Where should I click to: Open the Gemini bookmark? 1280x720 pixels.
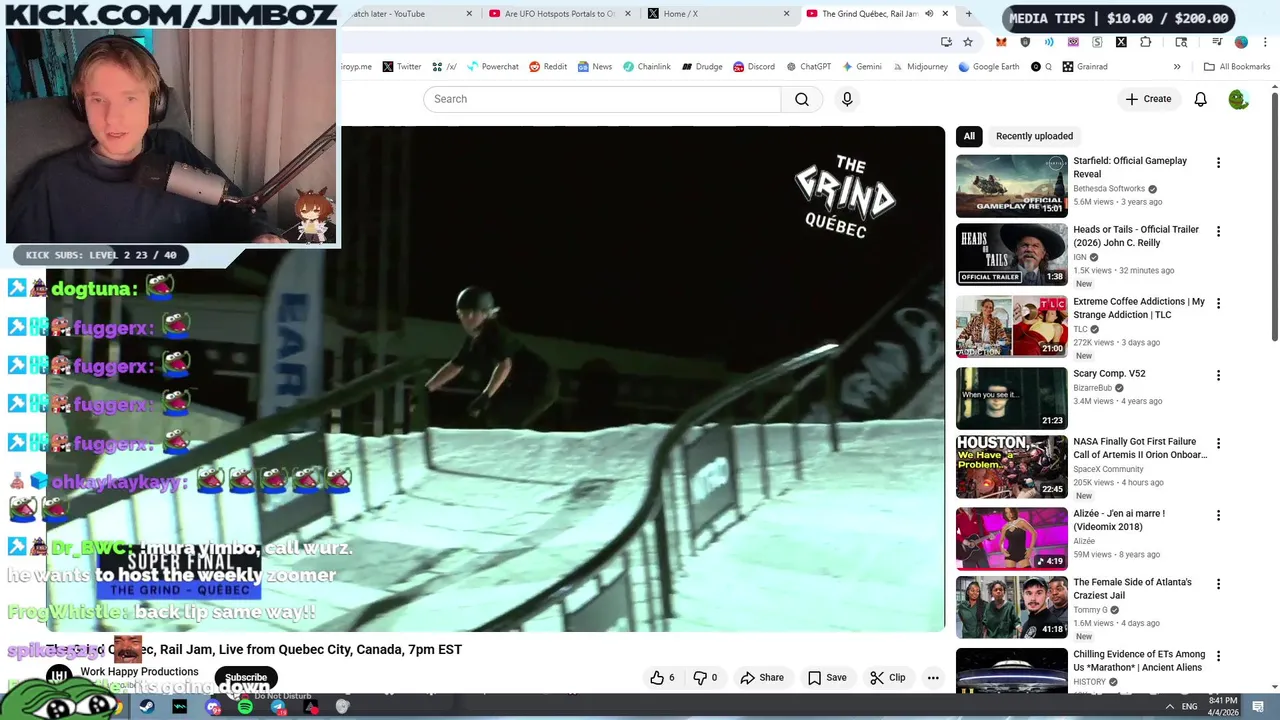(x=862, y=67)
